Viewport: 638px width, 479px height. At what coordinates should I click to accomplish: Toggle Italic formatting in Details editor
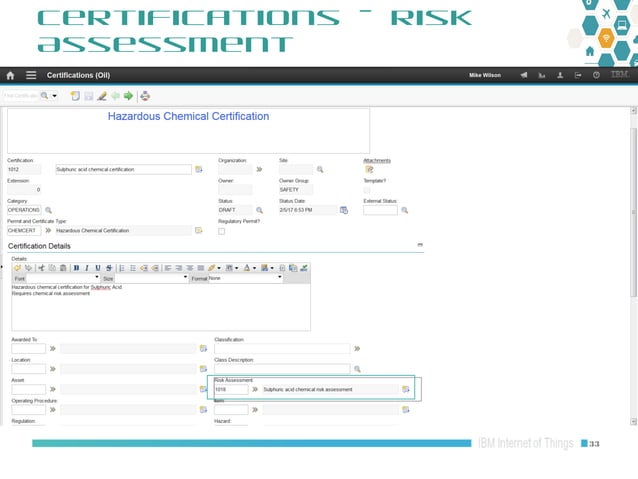pyautogui.click(x=87, y=268)
